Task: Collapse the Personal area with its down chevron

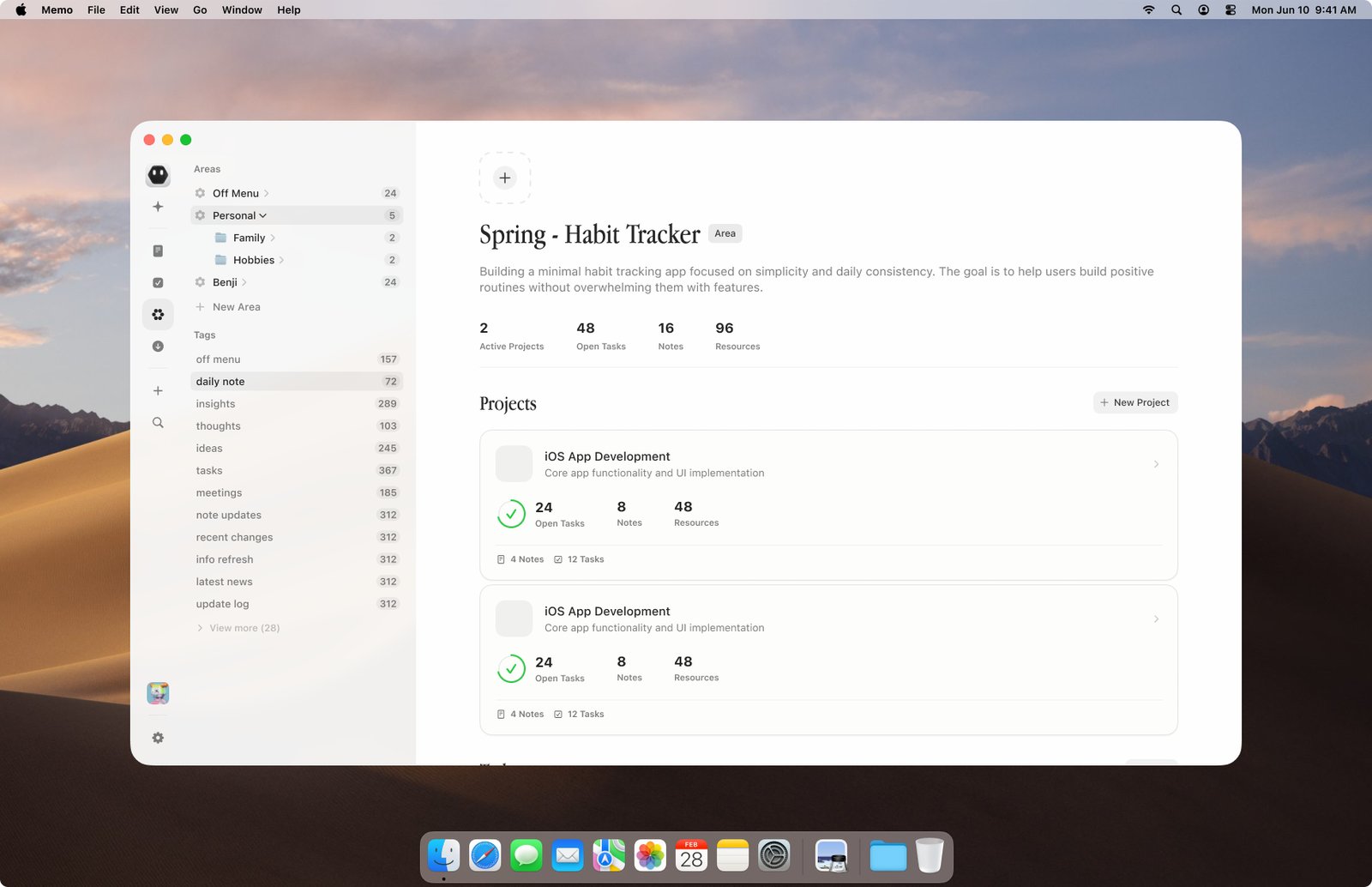Action: pos(263,215)
